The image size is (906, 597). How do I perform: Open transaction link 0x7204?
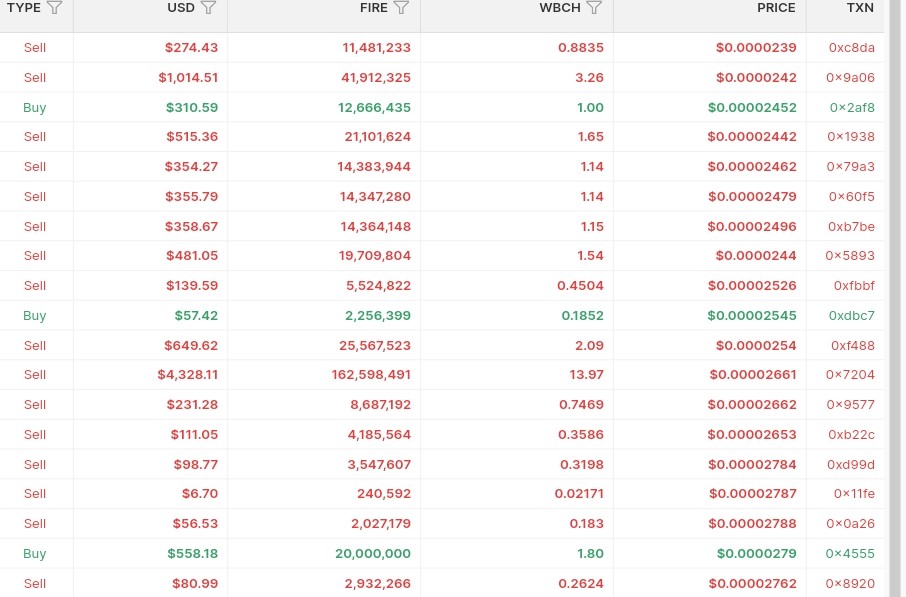(850, 374)
